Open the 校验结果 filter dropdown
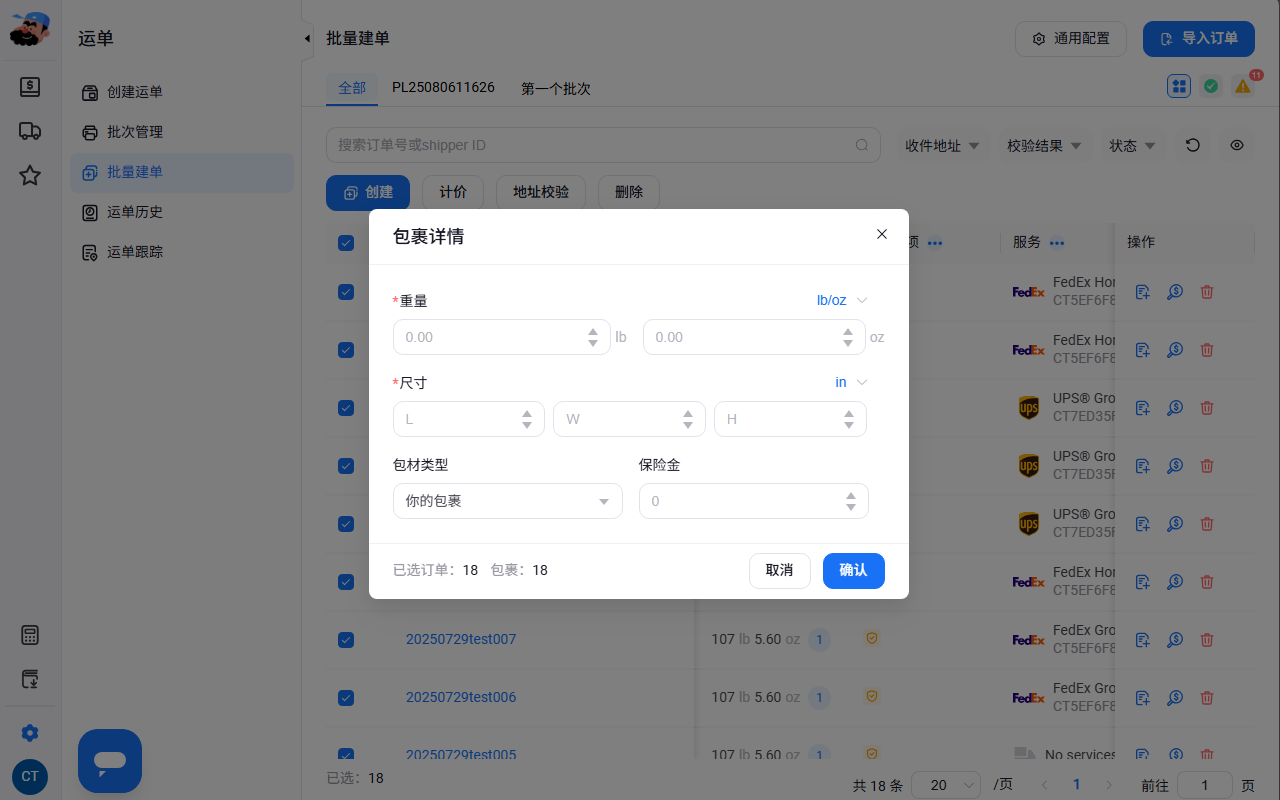The image size is (1280, 800). pos(1044,145)
